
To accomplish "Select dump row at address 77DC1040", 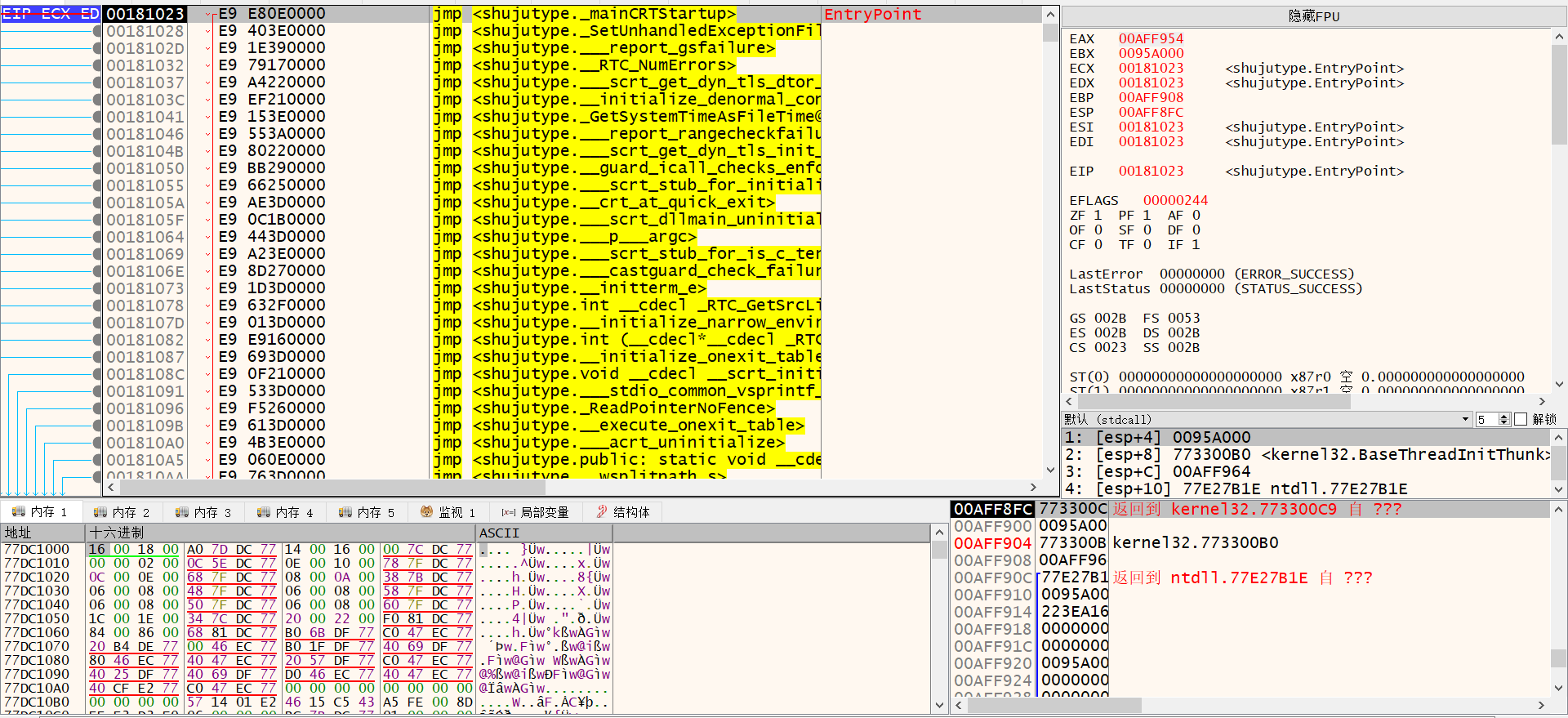I will (307, 604).
